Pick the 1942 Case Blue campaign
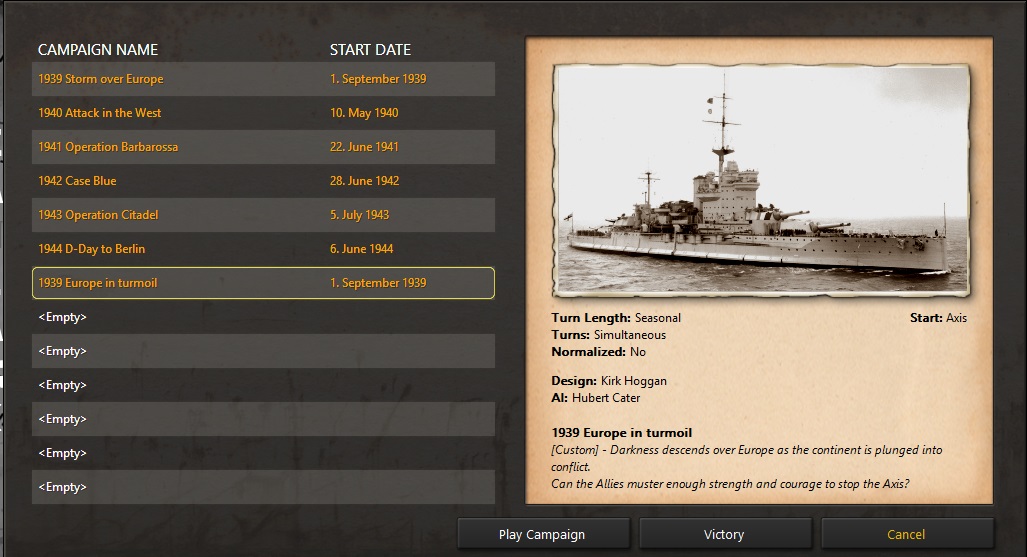1027x557 pixels. [x=78, y=181]
